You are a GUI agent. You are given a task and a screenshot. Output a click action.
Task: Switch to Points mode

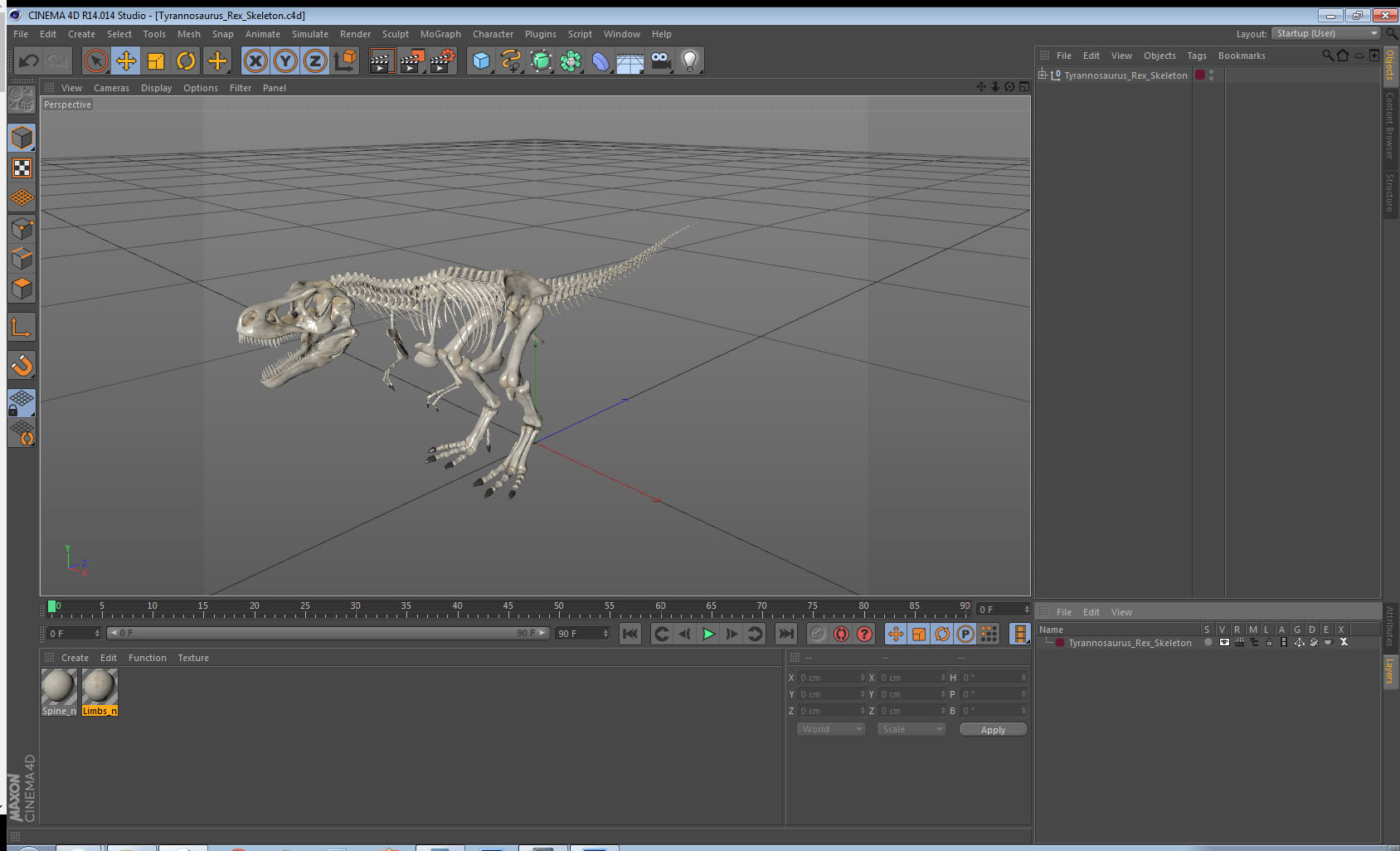[22, 229]
